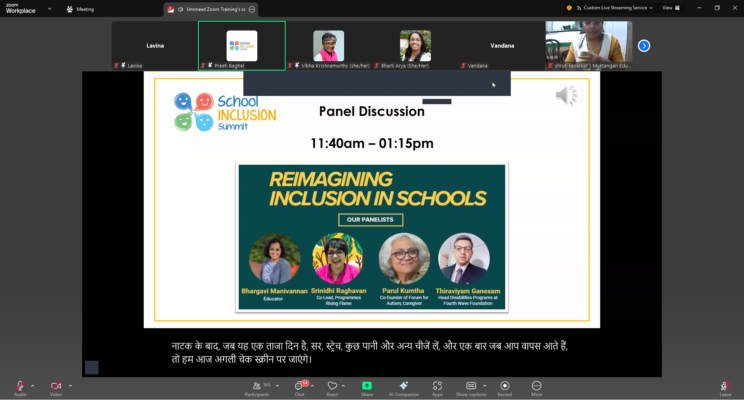This screenshot has width=744, height=400.
Task: Leave the meeting
Action: coord(725,388)
